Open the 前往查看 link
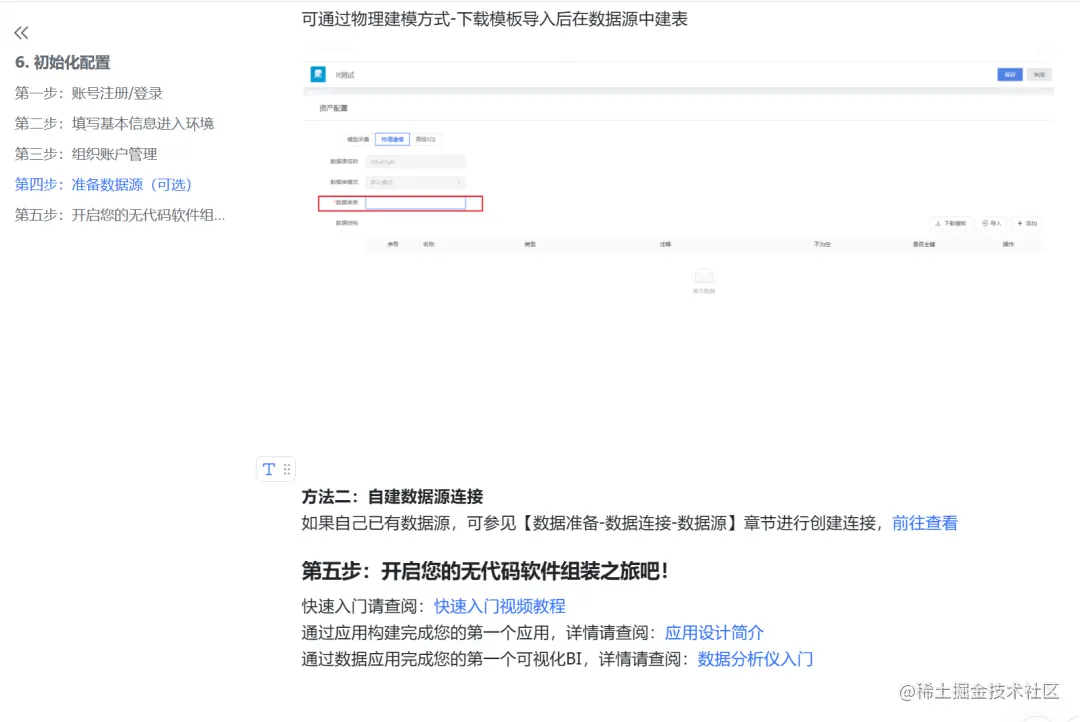This screenshot has height=722, width=1080. (x=923, y=524)
